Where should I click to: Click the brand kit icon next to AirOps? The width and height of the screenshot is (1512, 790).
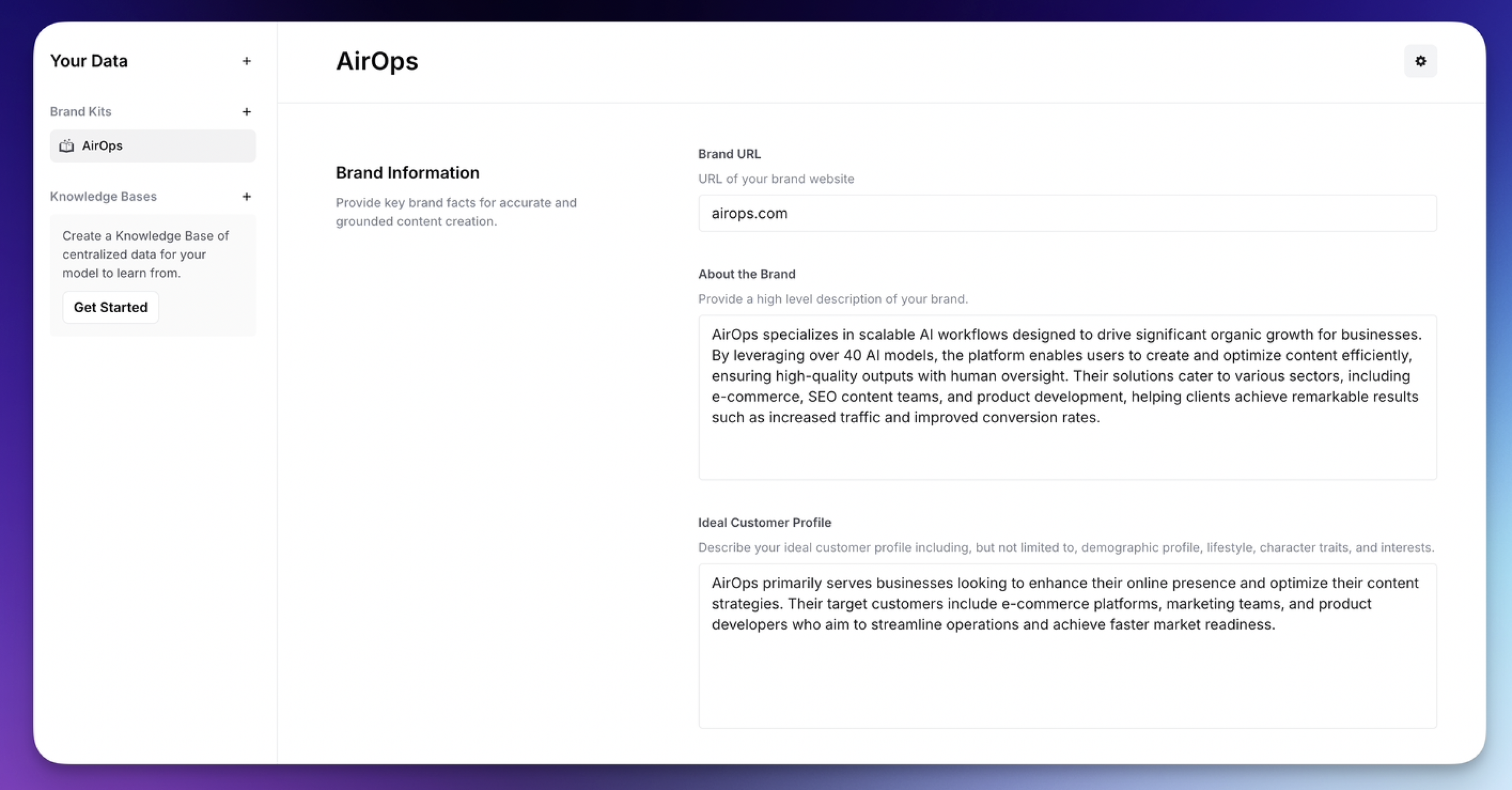(67, 146)
